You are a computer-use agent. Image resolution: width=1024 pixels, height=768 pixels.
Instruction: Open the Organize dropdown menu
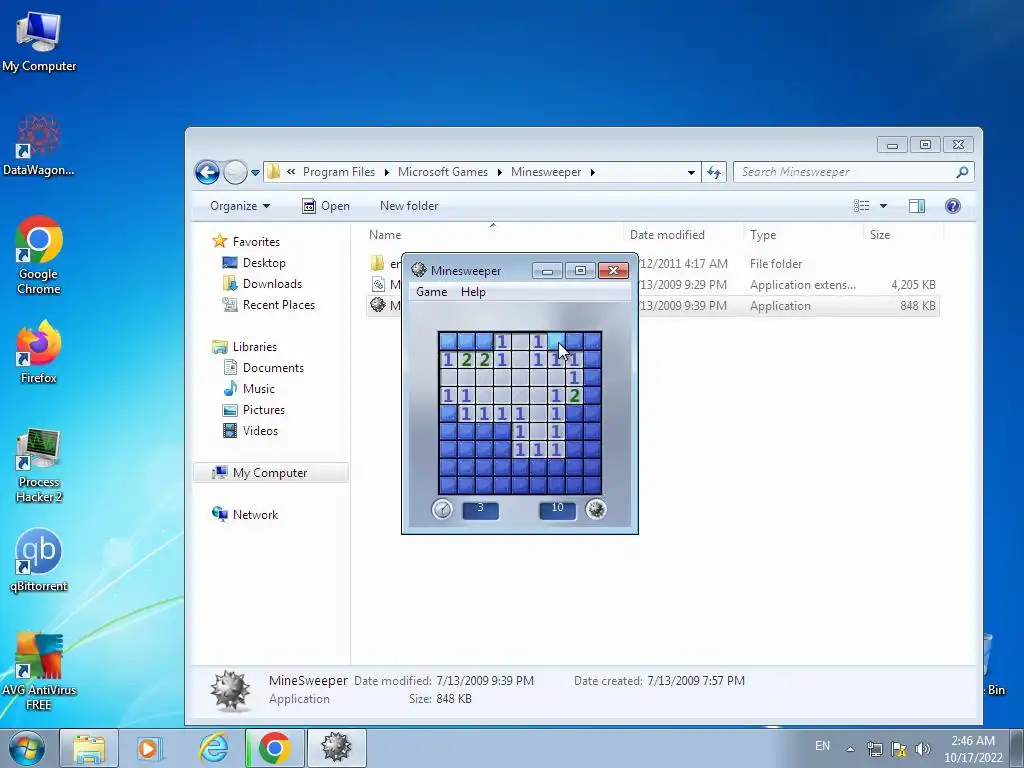(x=240, y=206)
